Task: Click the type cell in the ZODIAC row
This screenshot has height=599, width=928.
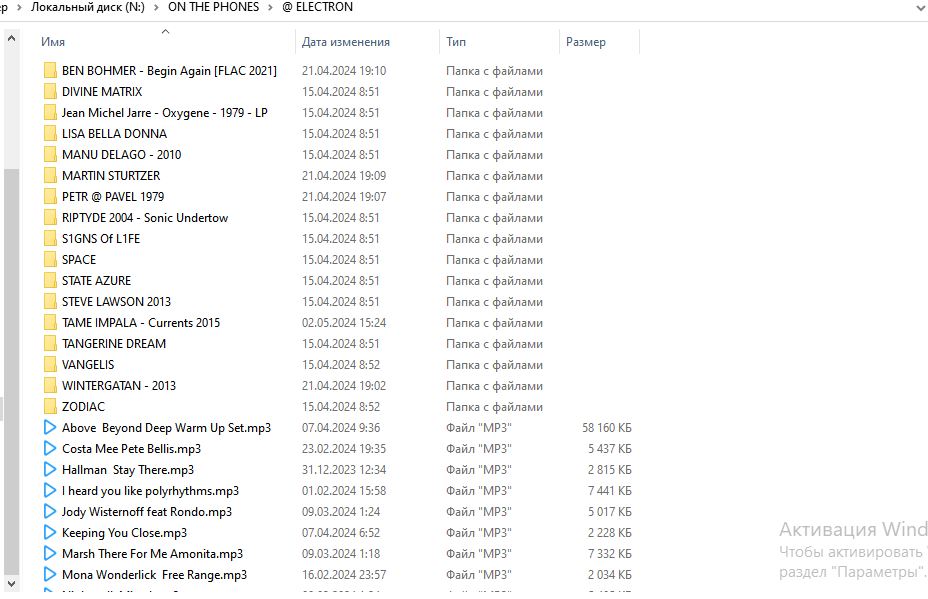Action: coord(494,407)
